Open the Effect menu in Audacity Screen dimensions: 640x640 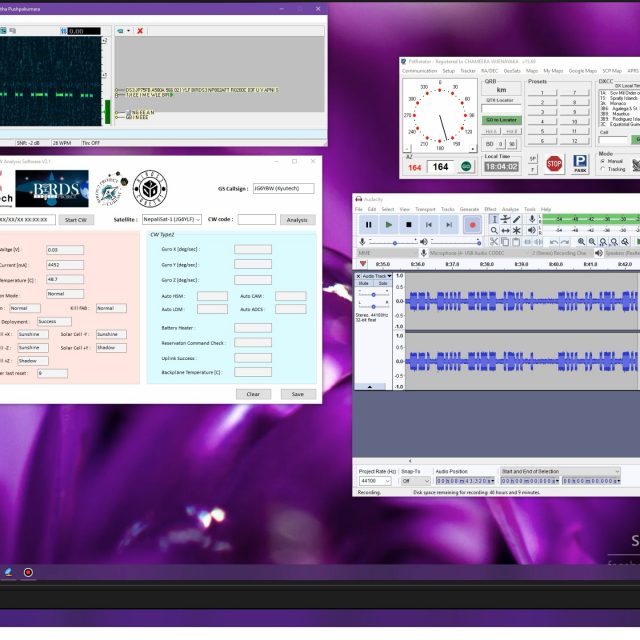[x=490, y=209]
